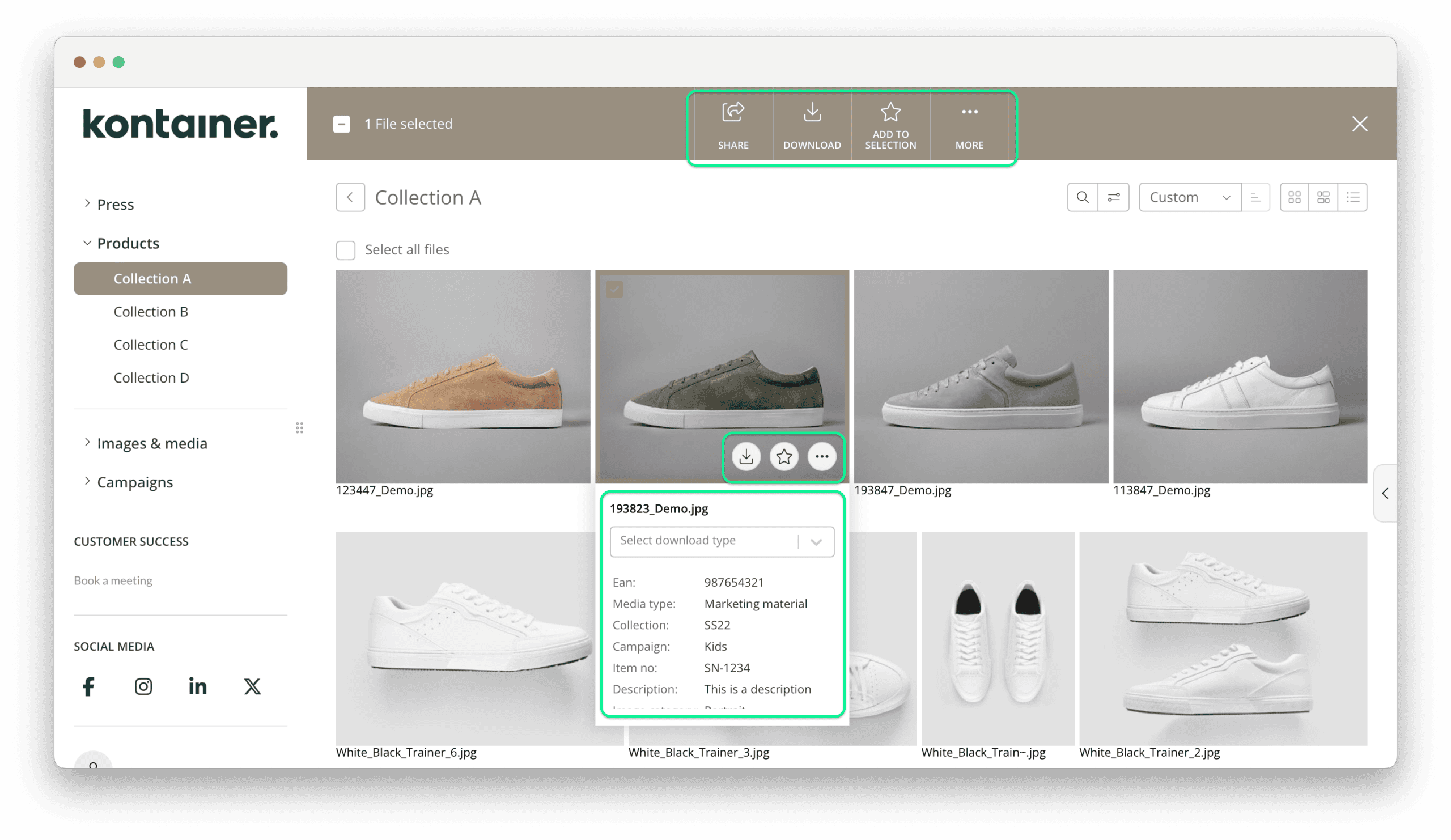Image resolution: width=1451 pixels, height=840 pixels.
Task: Click the kontainer logo
Action: tap(180, 123)
